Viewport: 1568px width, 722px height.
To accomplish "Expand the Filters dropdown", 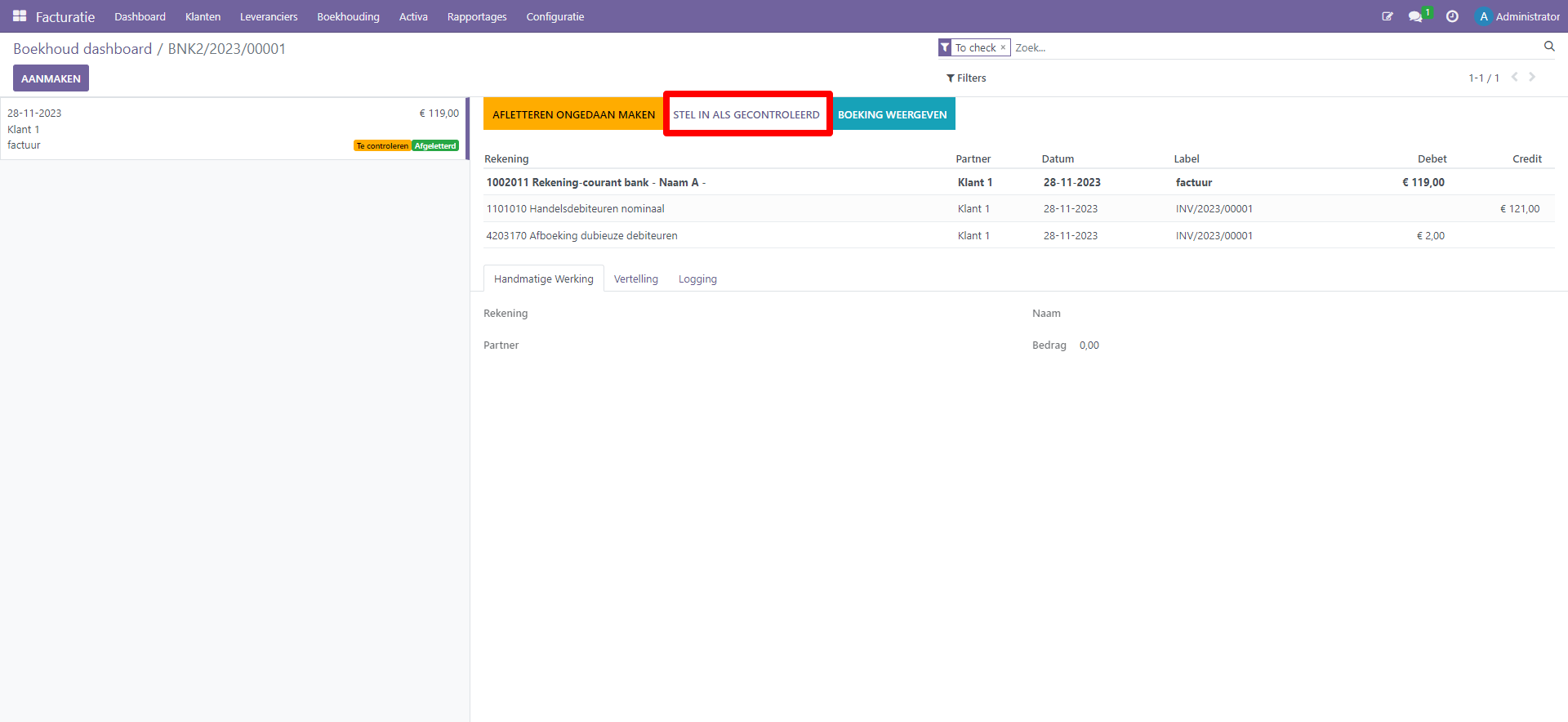I will [x=966, y=78].
